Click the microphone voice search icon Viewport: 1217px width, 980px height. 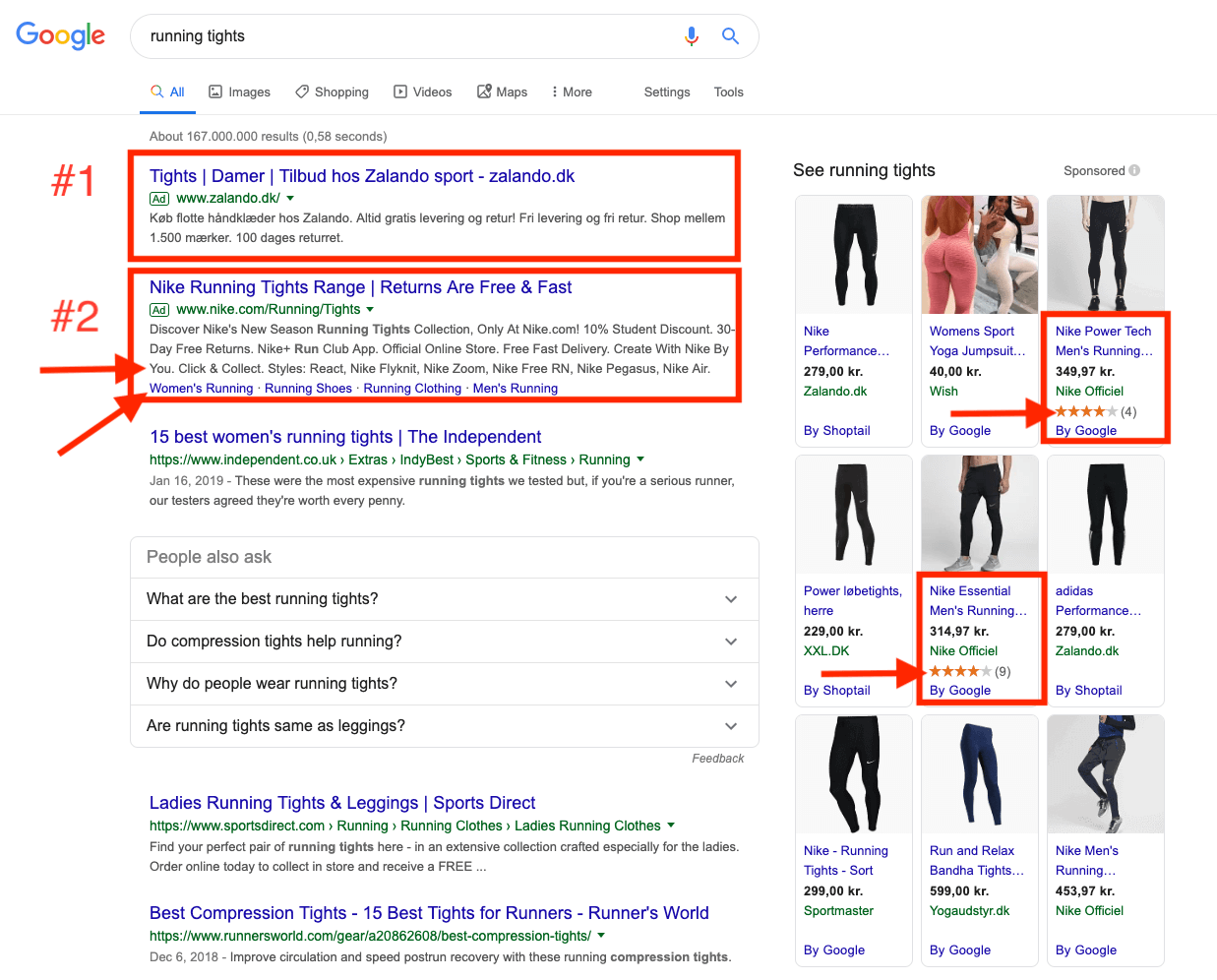[x=692, y=36]
